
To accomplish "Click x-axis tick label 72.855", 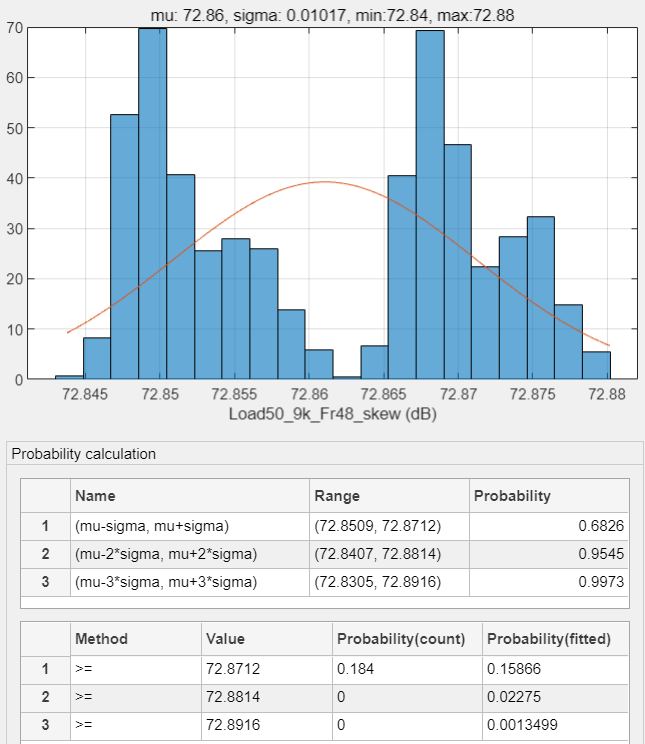I will [x=234, y=394].
